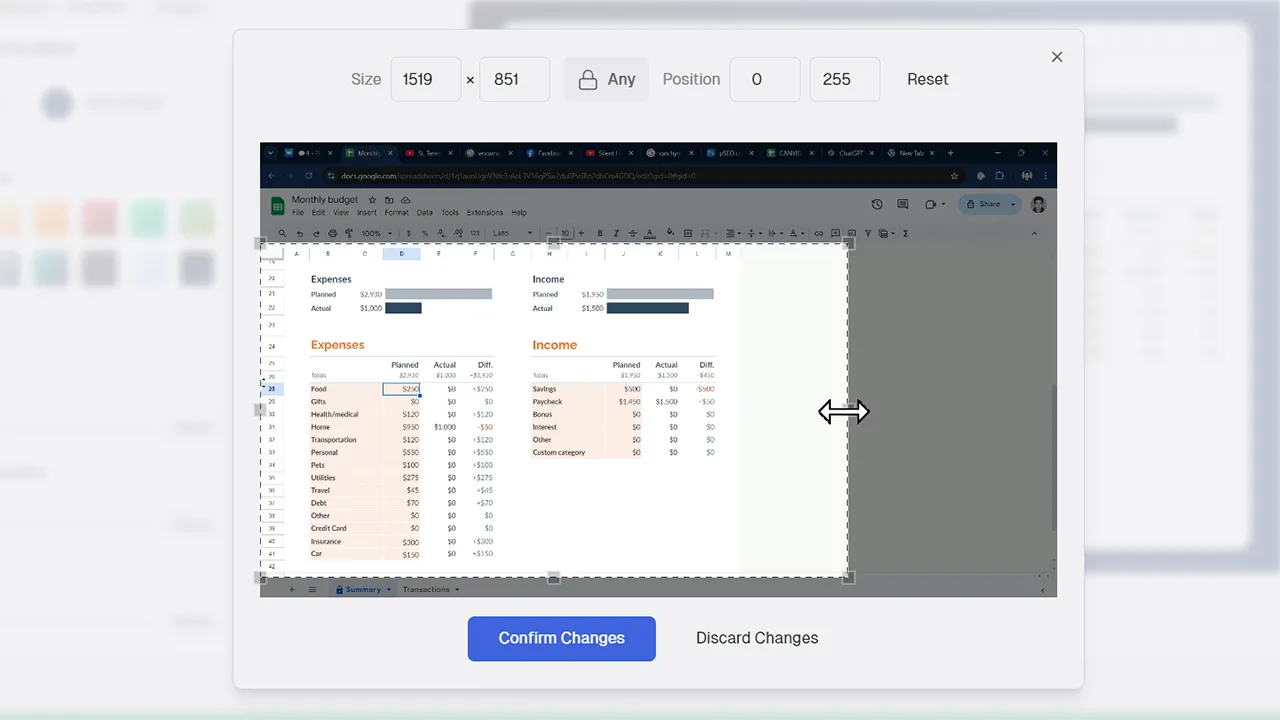Click the Confirm Changes button
Viewport: 1280px width, 720px height.
coord(561,638)
